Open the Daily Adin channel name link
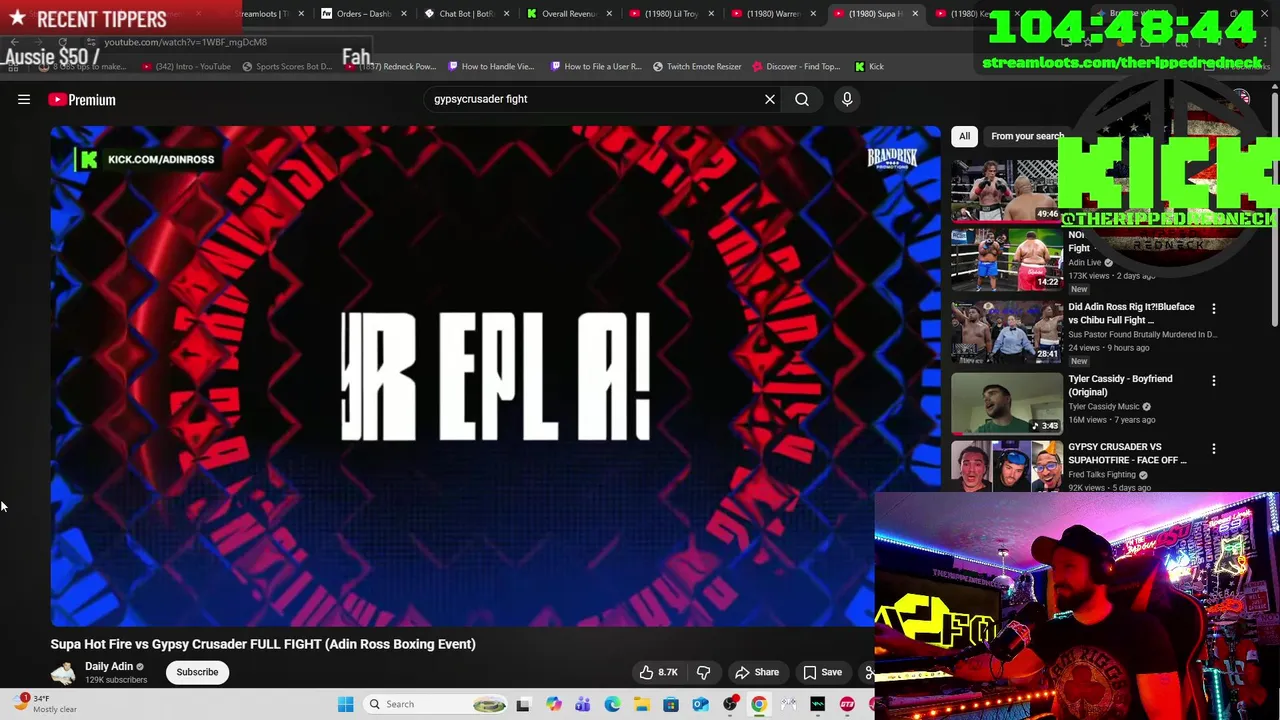 109,667
